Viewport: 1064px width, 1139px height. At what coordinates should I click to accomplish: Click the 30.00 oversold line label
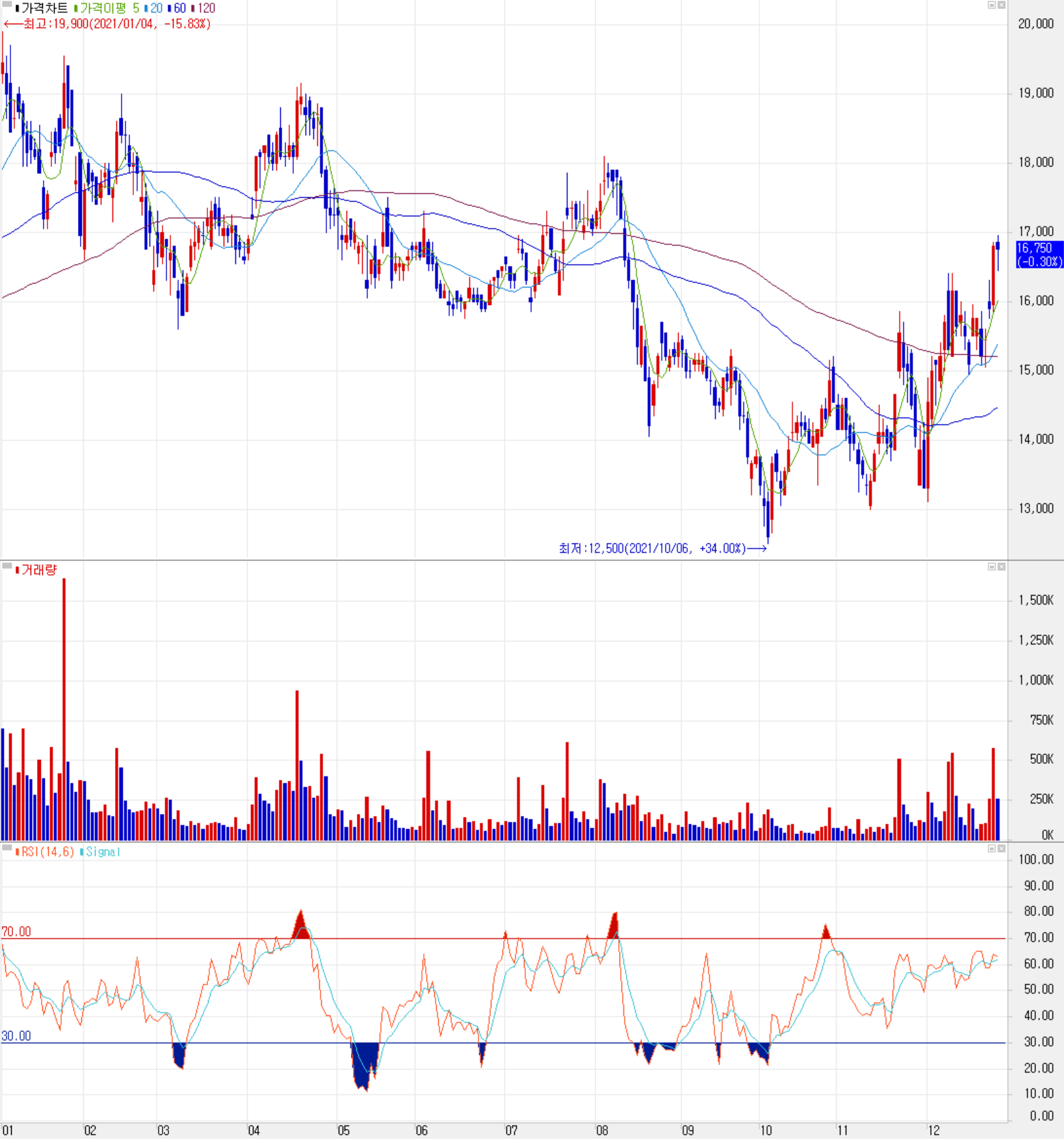[16, 1036]
